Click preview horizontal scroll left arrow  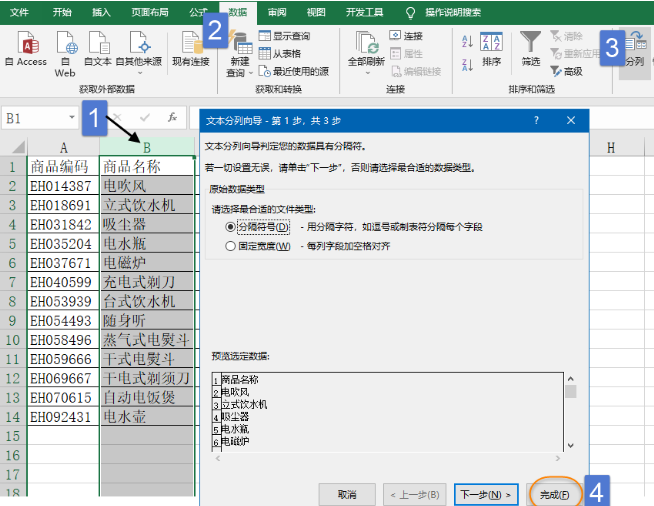point(217,458)
